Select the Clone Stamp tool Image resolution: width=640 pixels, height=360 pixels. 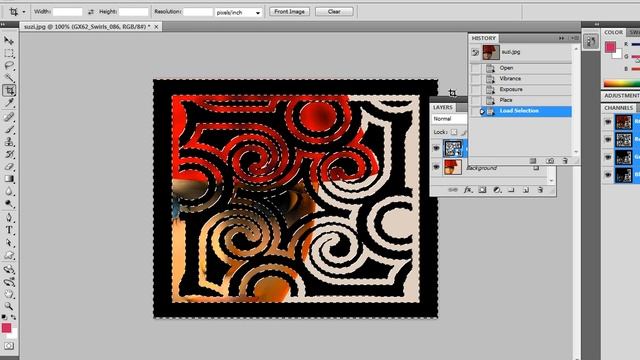pos(9,142)
